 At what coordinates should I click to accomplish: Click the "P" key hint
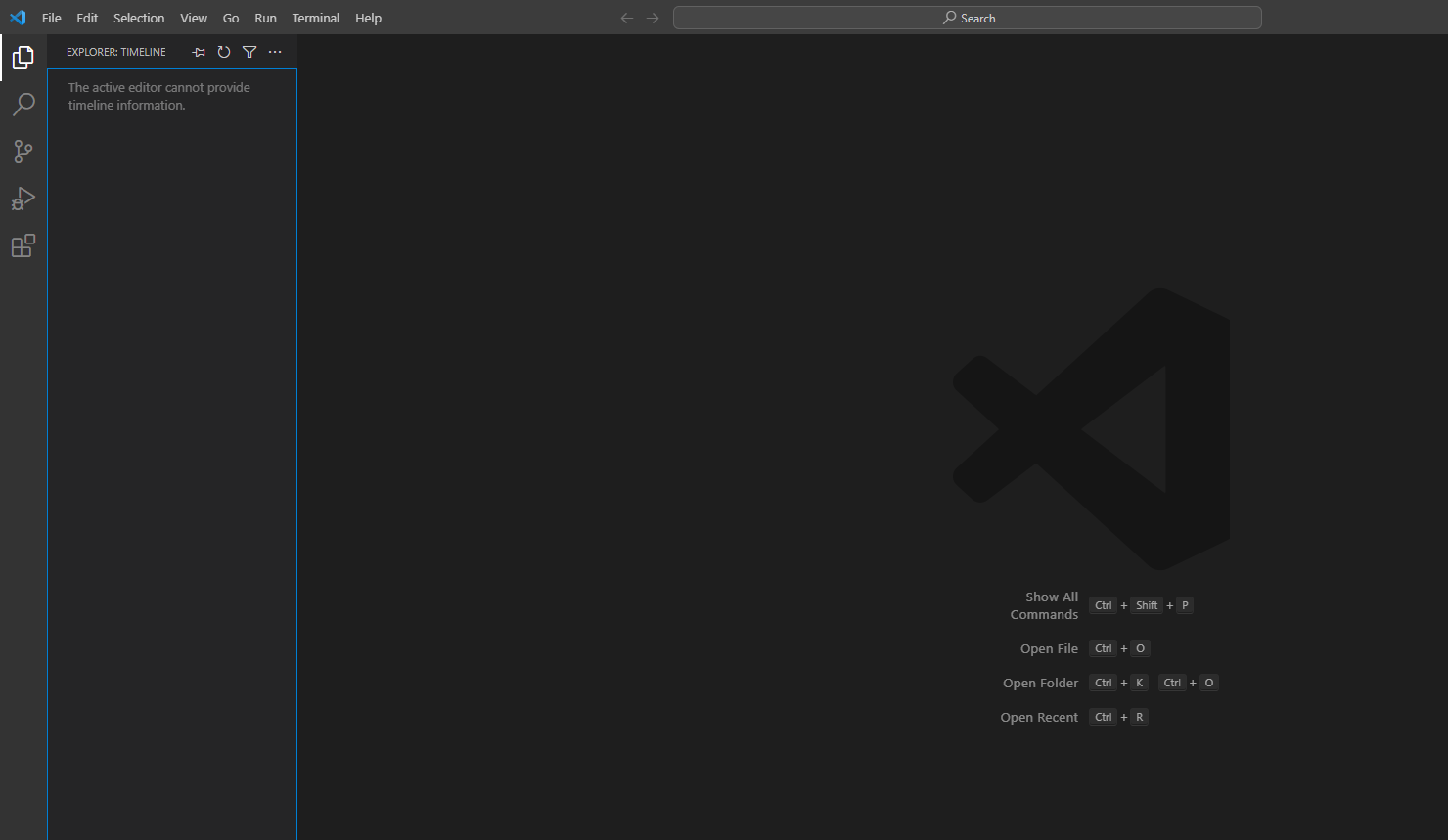coord(1185,605)
